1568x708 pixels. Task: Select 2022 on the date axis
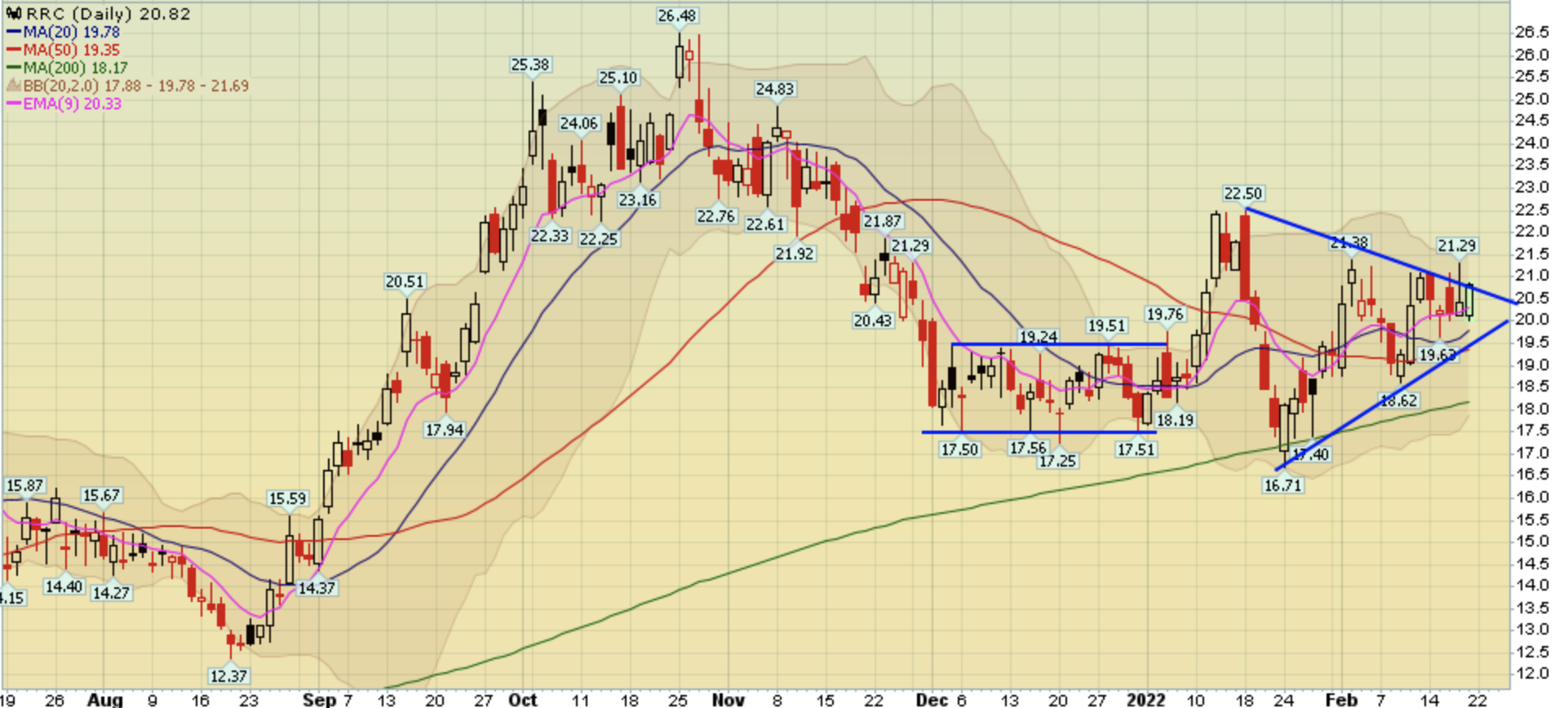pos(1145,700)
